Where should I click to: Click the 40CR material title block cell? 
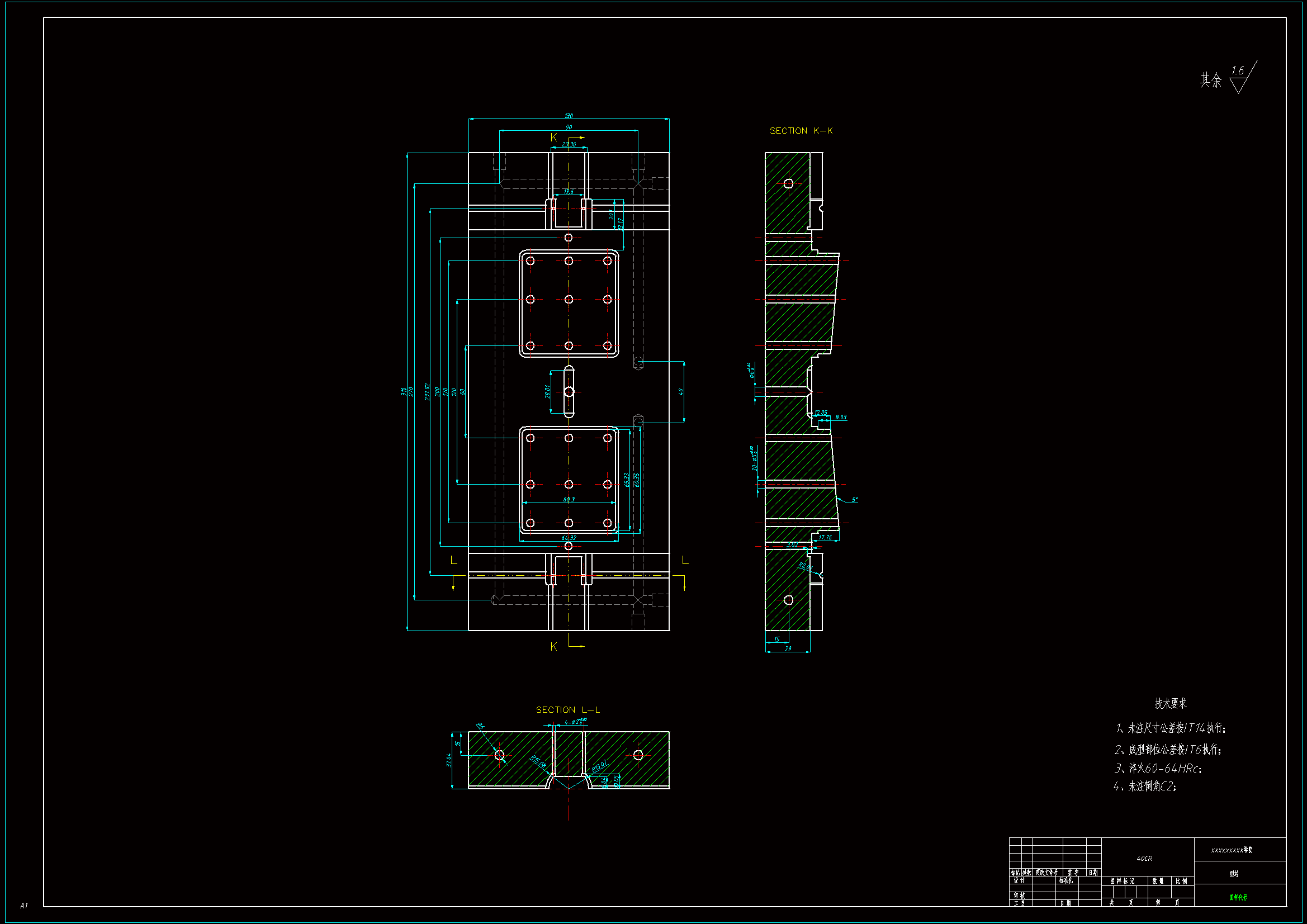1144,859
